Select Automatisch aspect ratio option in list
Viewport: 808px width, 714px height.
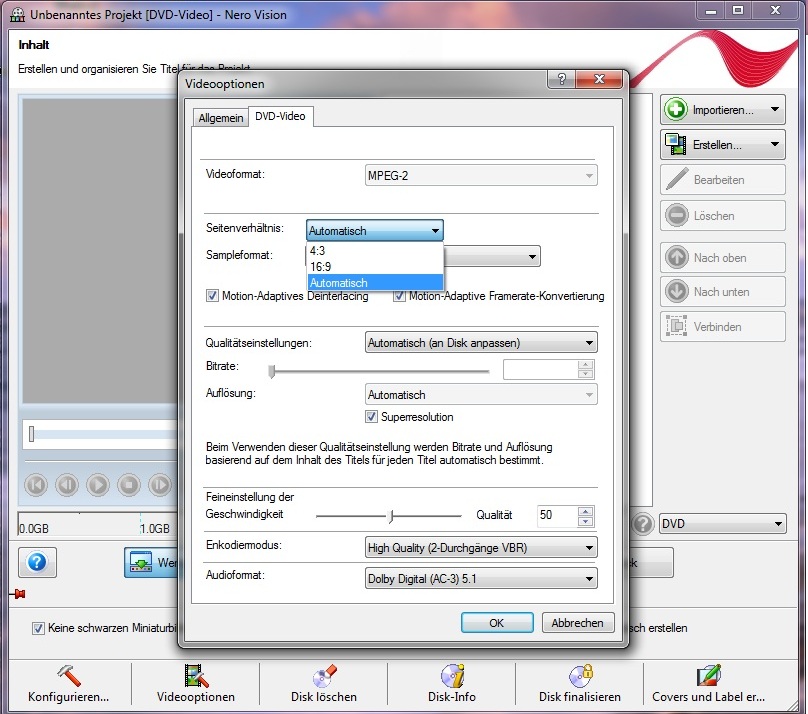click(x=375, y=282)
